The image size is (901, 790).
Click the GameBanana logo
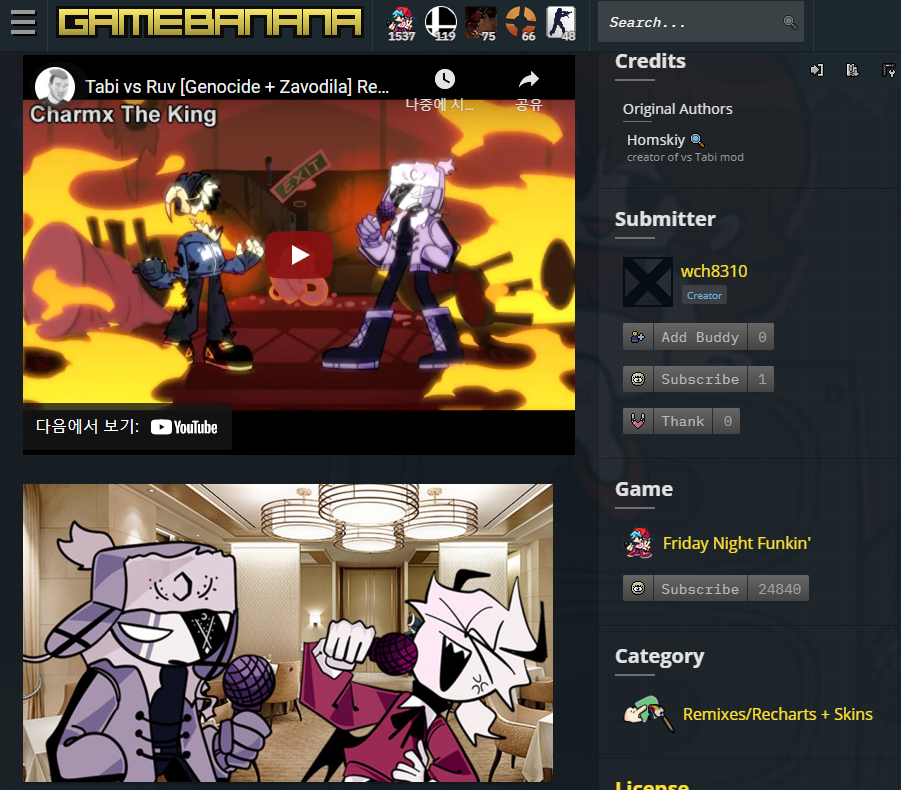pos(210,22)
